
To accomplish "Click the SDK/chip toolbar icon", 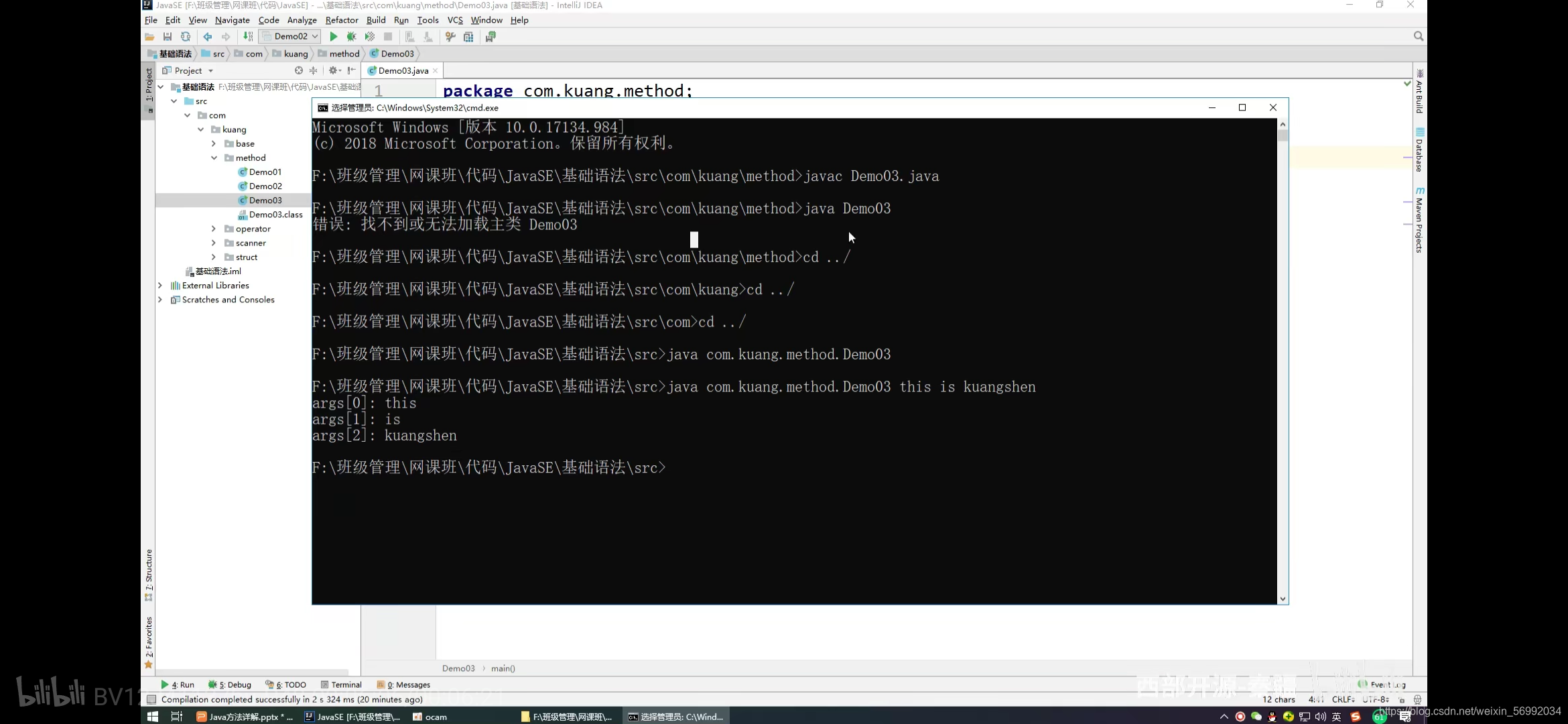I will (491, 37).
